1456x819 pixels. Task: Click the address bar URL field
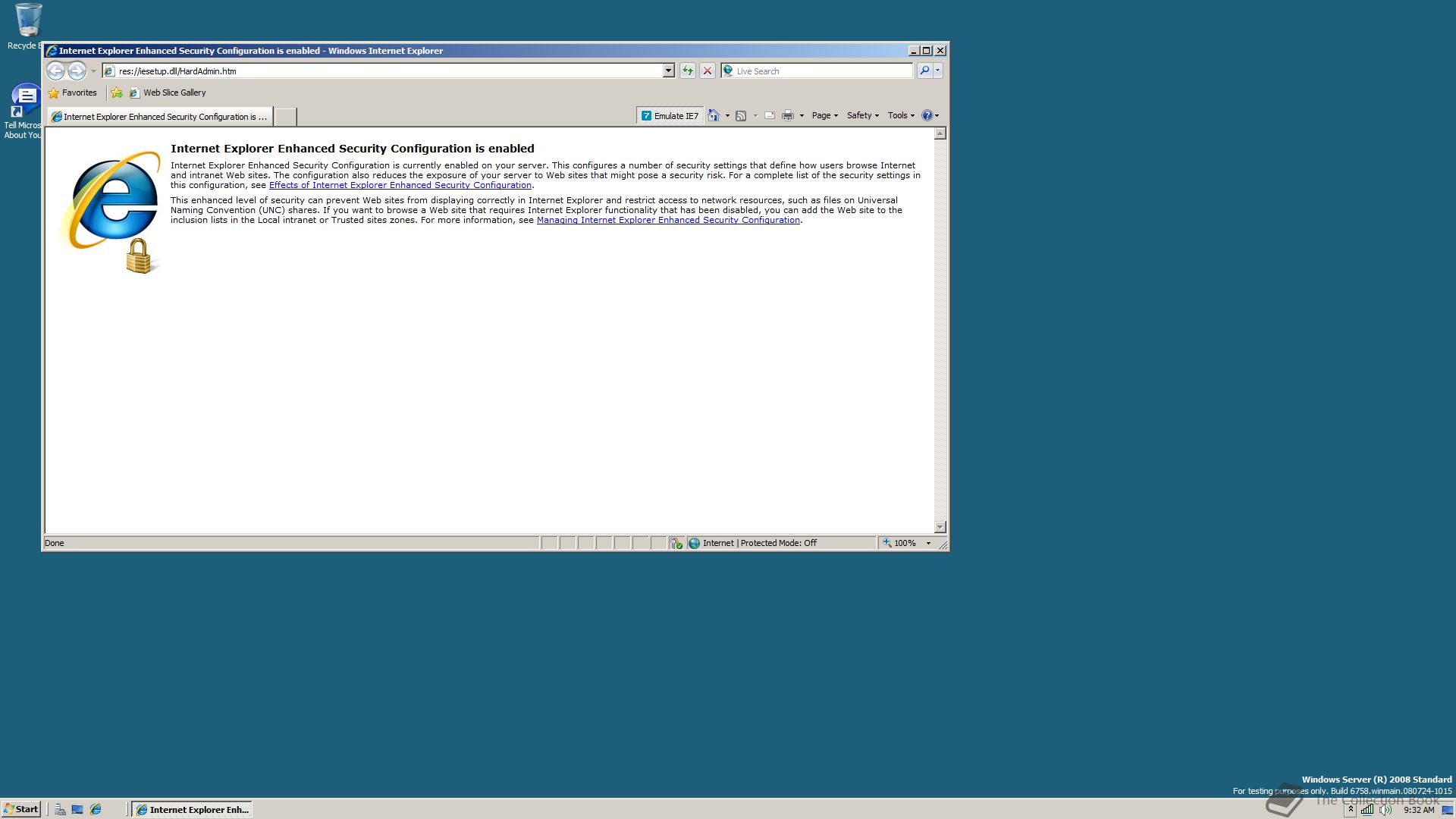click(388, 71)
